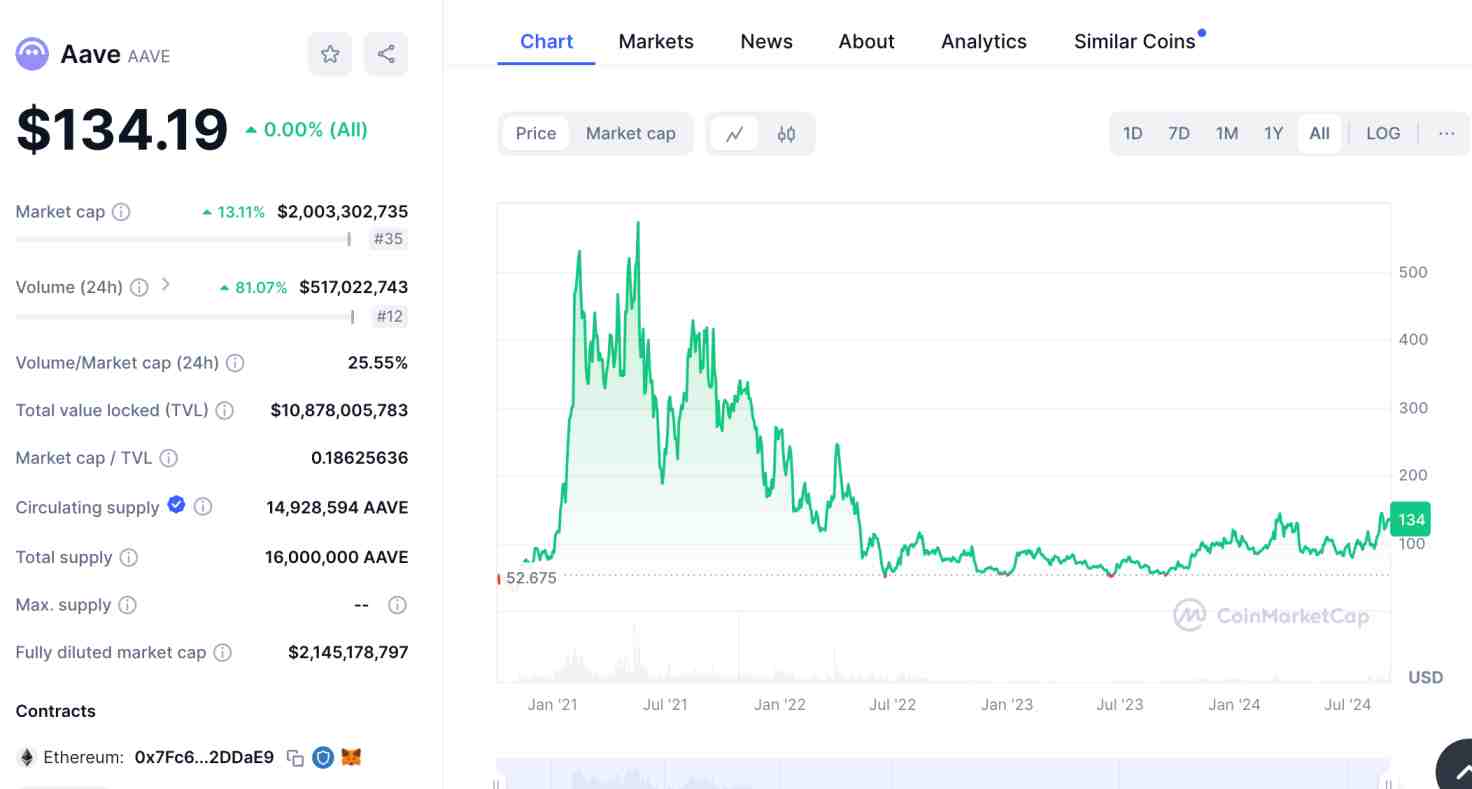The image size is (1472, 789).
Task: Go to the Analytics tab
Action: pyautogui.click(x=984, y=41)
